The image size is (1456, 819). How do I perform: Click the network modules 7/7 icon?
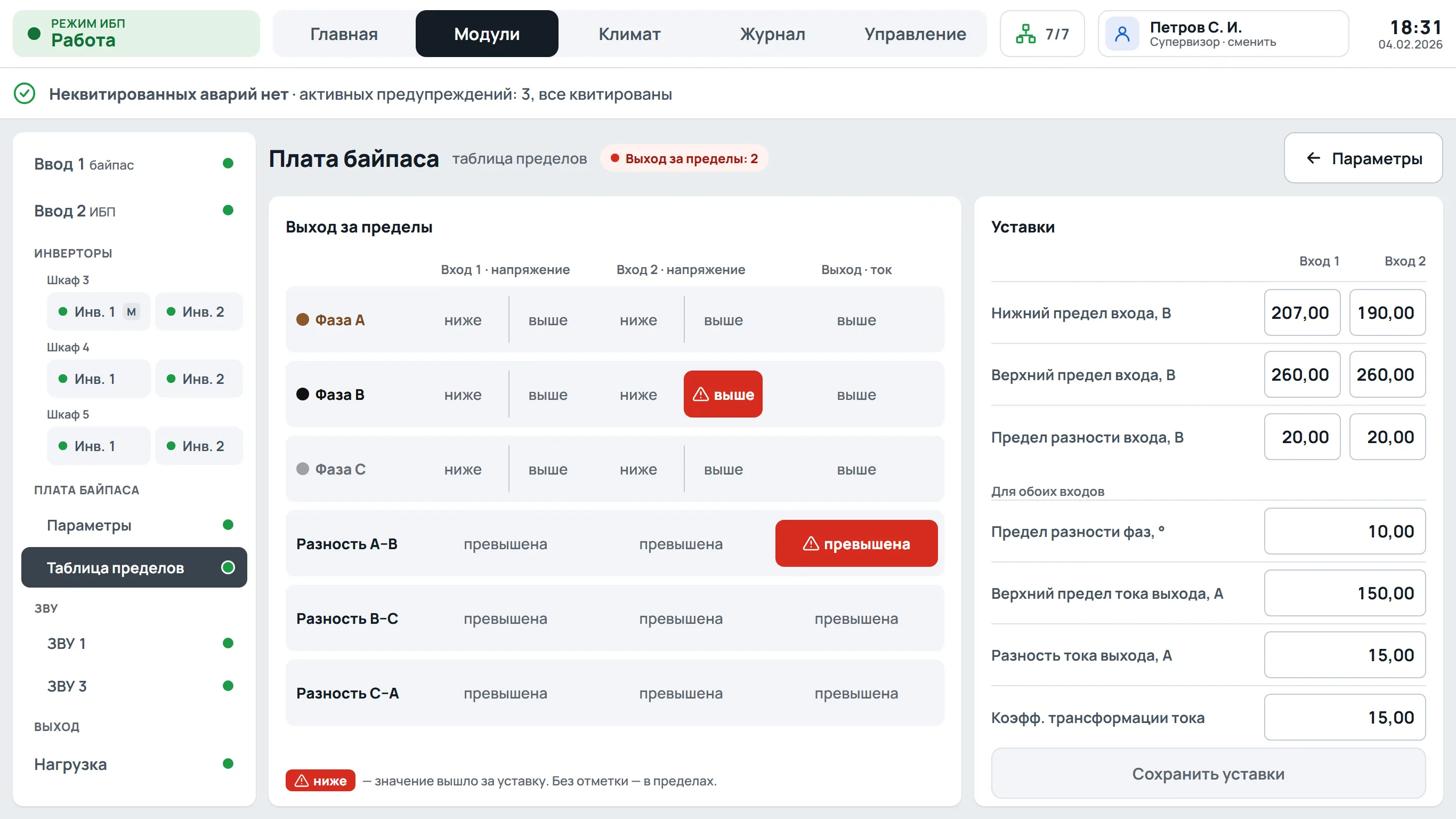[x=1025, y=34]
